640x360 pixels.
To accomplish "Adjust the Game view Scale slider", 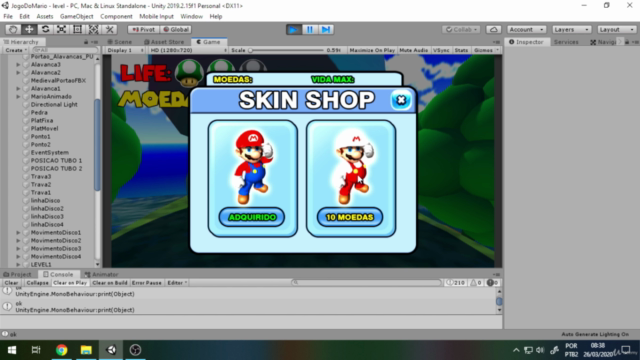I will [287, 50].
